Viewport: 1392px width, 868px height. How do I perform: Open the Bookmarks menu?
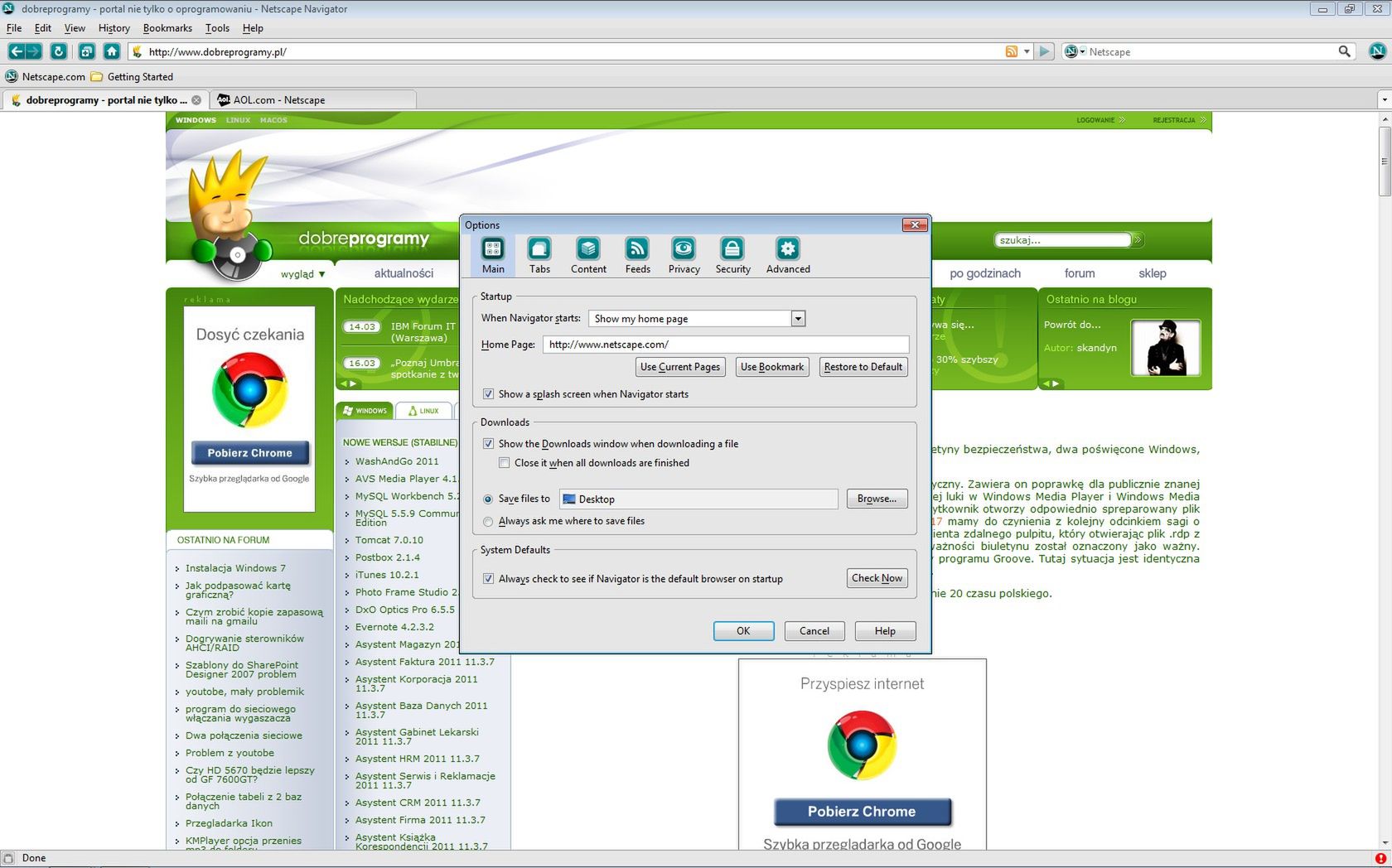[167, 28]
